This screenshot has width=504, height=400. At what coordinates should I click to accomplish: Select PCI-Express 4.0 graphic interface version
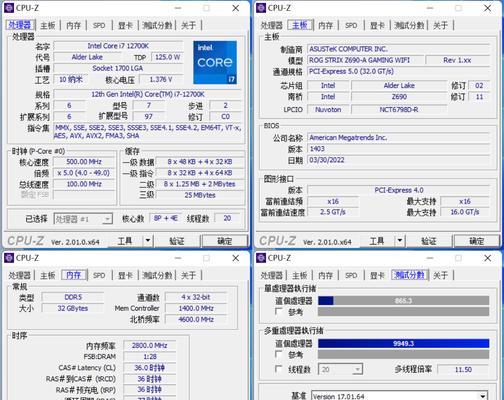(x=398, y=190)
